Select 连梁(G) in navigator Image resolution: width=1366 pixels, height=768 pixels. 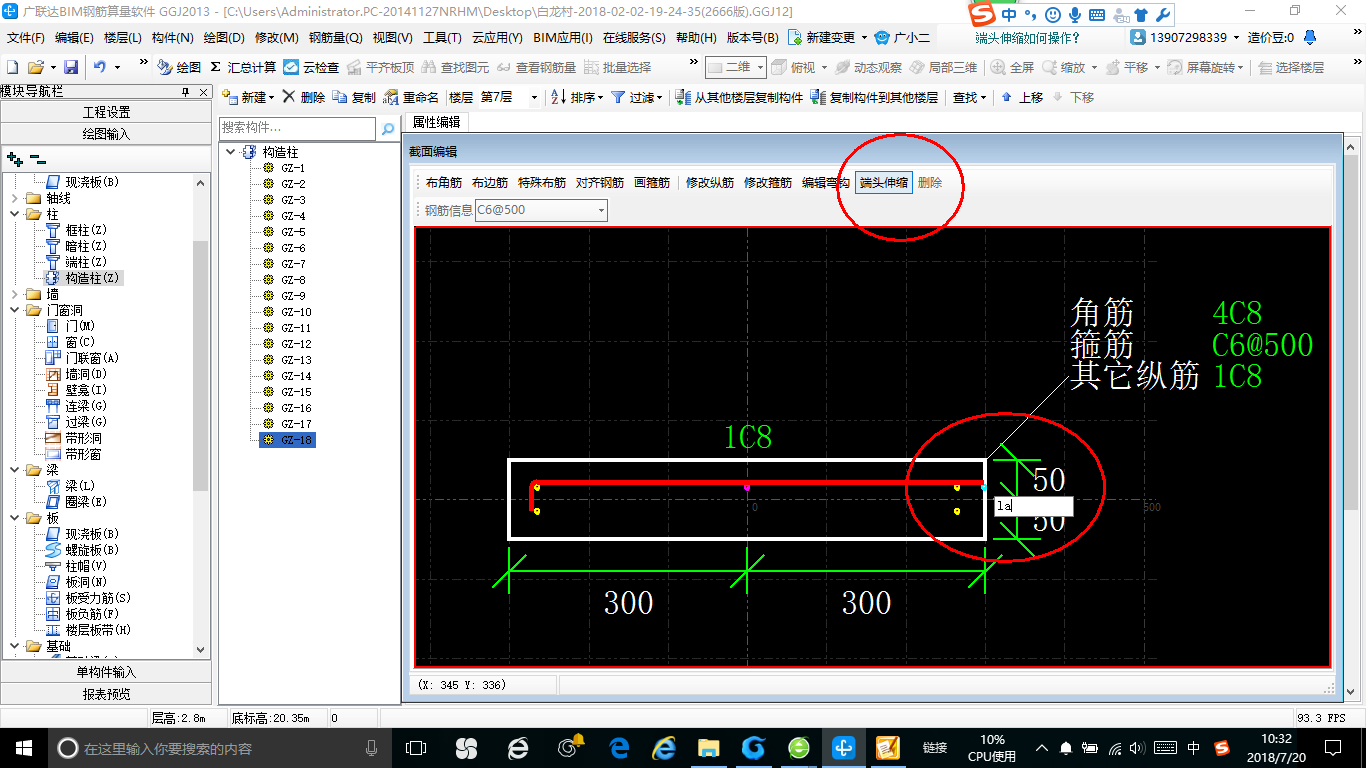(x=86, y=406)
